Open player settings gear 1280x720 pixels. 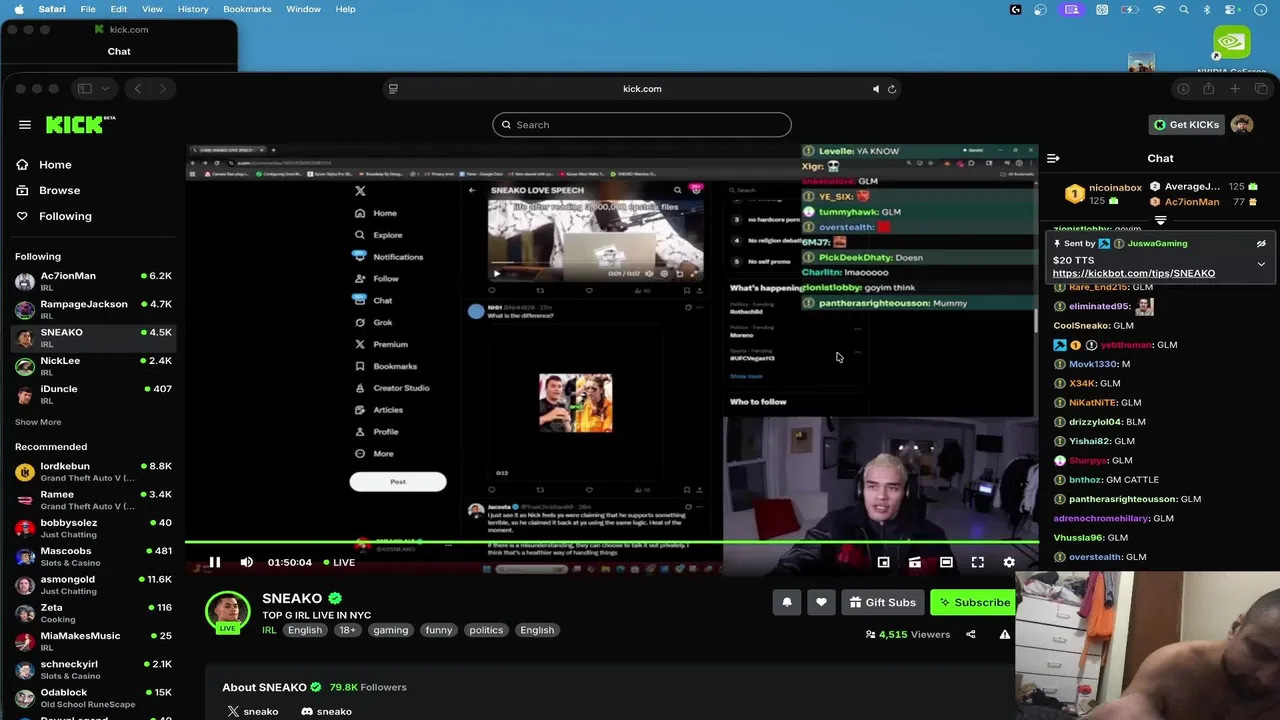[1009, 562]
